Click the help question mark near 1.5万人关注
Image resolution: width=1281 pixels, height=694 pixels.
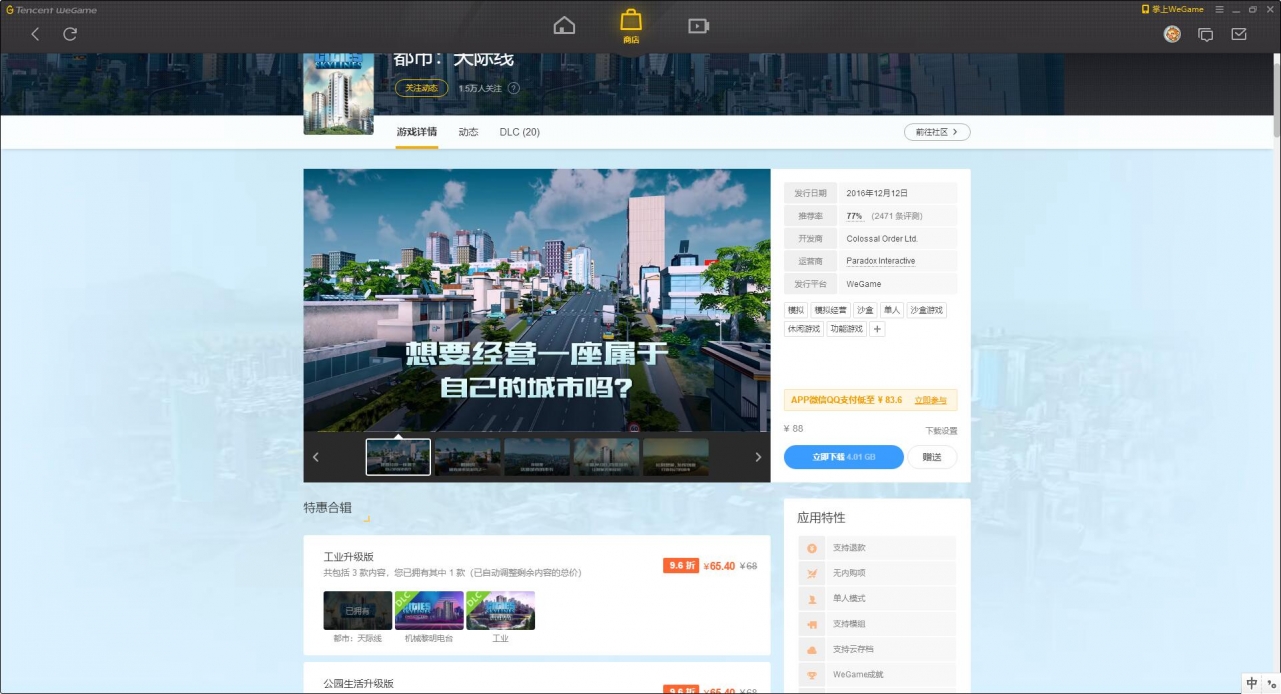[x=514, y=88]
